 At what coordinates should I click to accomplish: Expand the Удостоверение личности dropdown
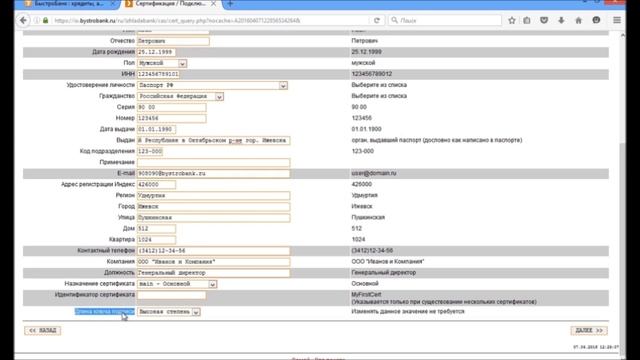pyautogui.click(x=212, y=85)
